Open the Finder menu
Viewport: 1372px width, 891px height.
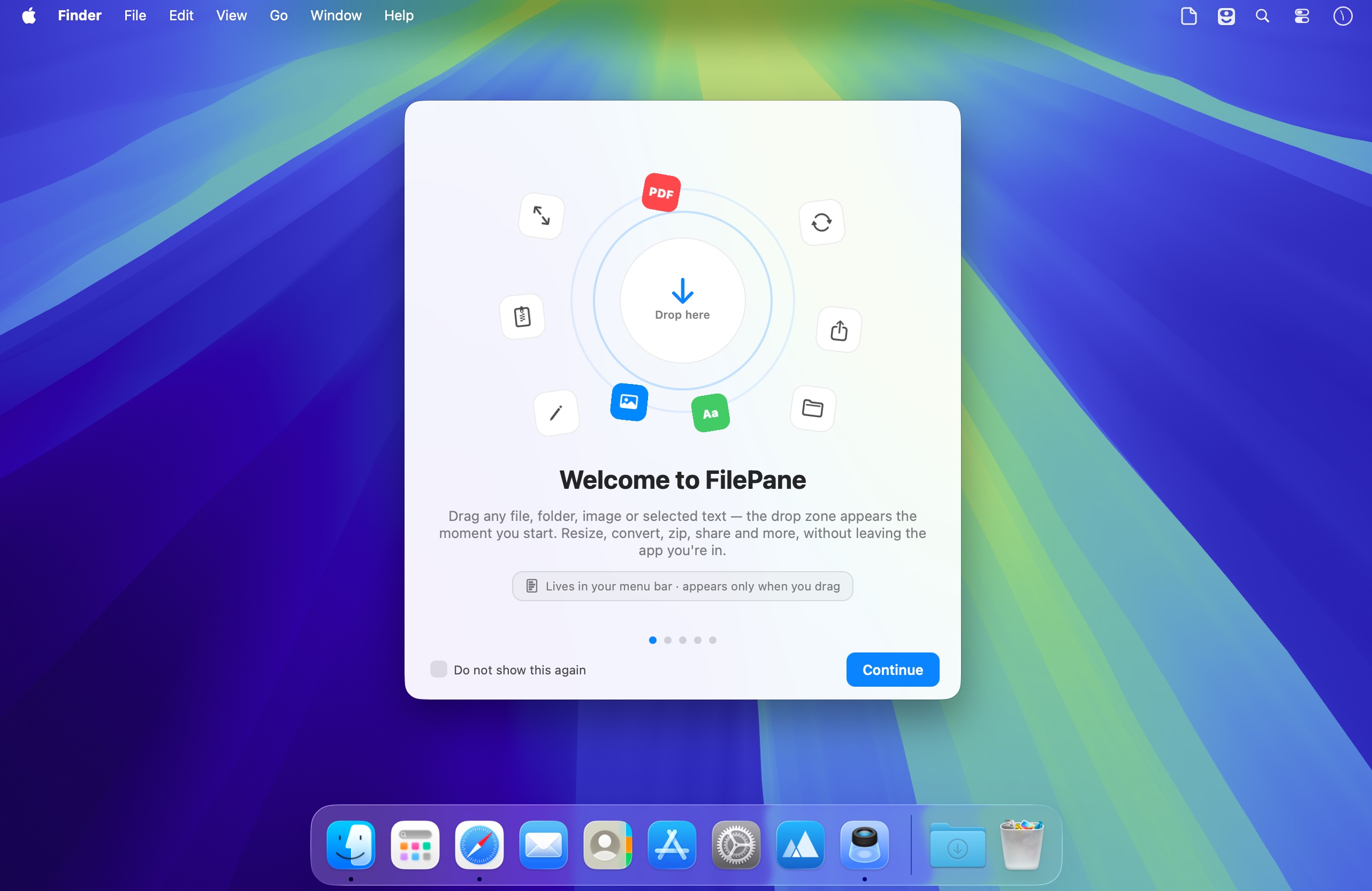point(80,16)
